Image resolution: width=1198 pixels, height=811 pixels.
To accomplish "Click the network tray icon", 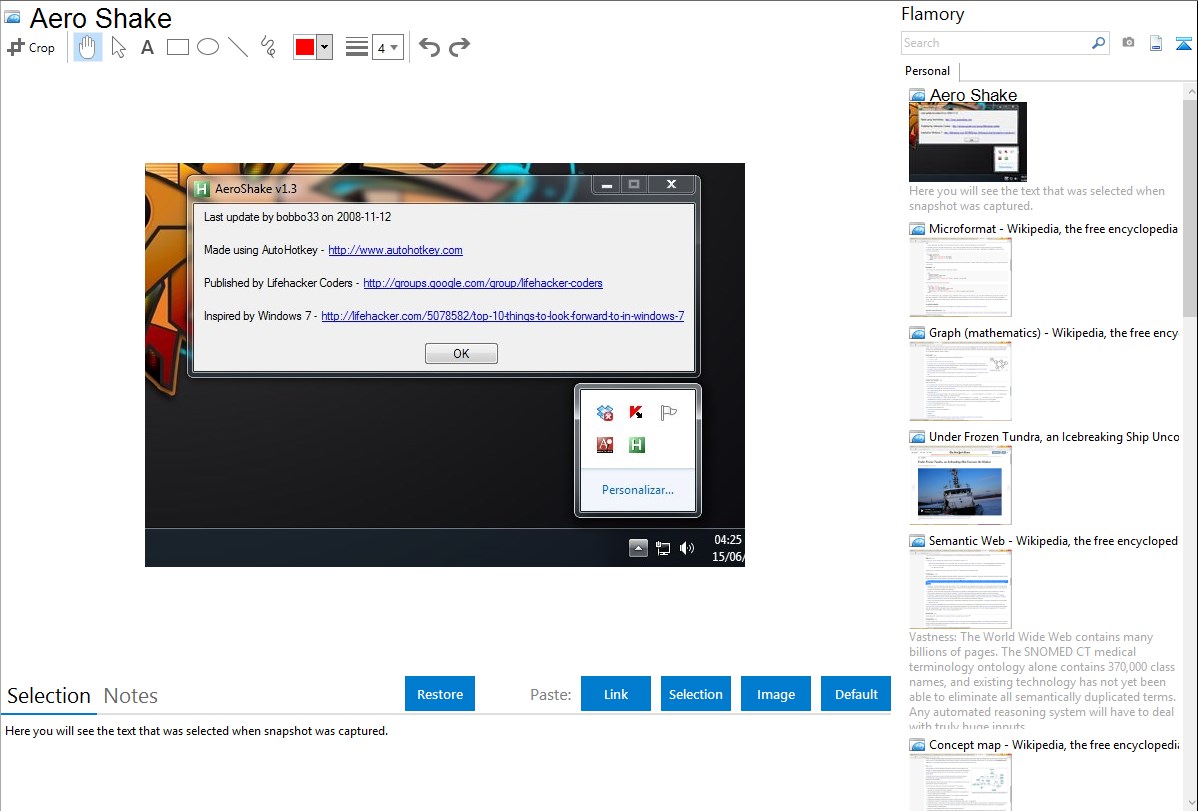I will 662,547.
